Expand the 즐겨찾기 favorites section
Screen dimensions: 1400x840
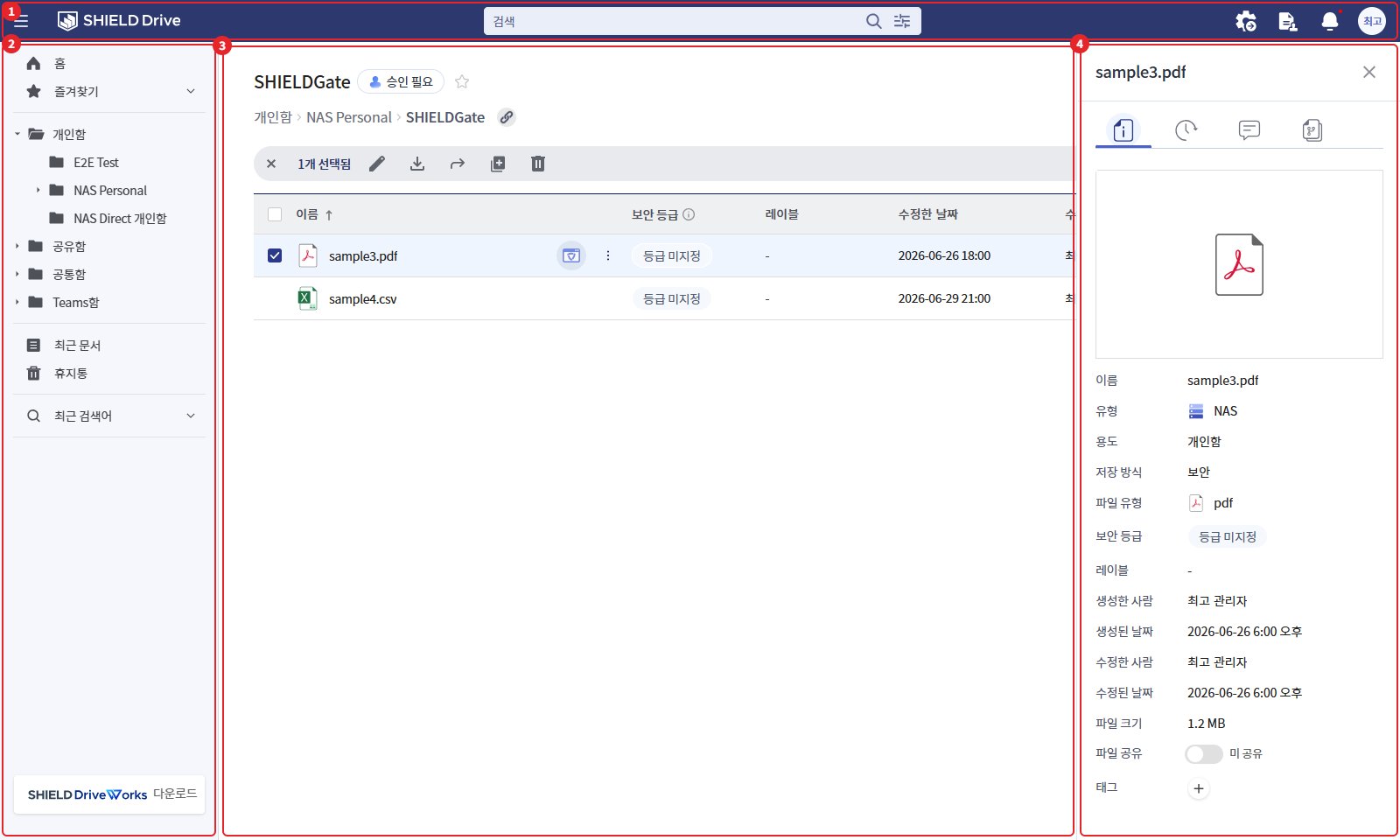(x=191, y=91)
